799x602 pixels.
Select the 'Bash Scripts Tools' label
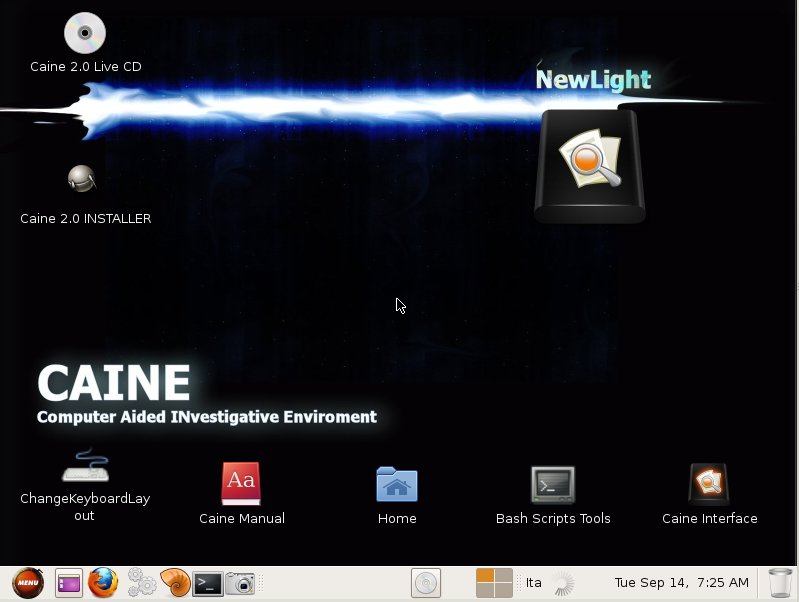click(553, 518)
